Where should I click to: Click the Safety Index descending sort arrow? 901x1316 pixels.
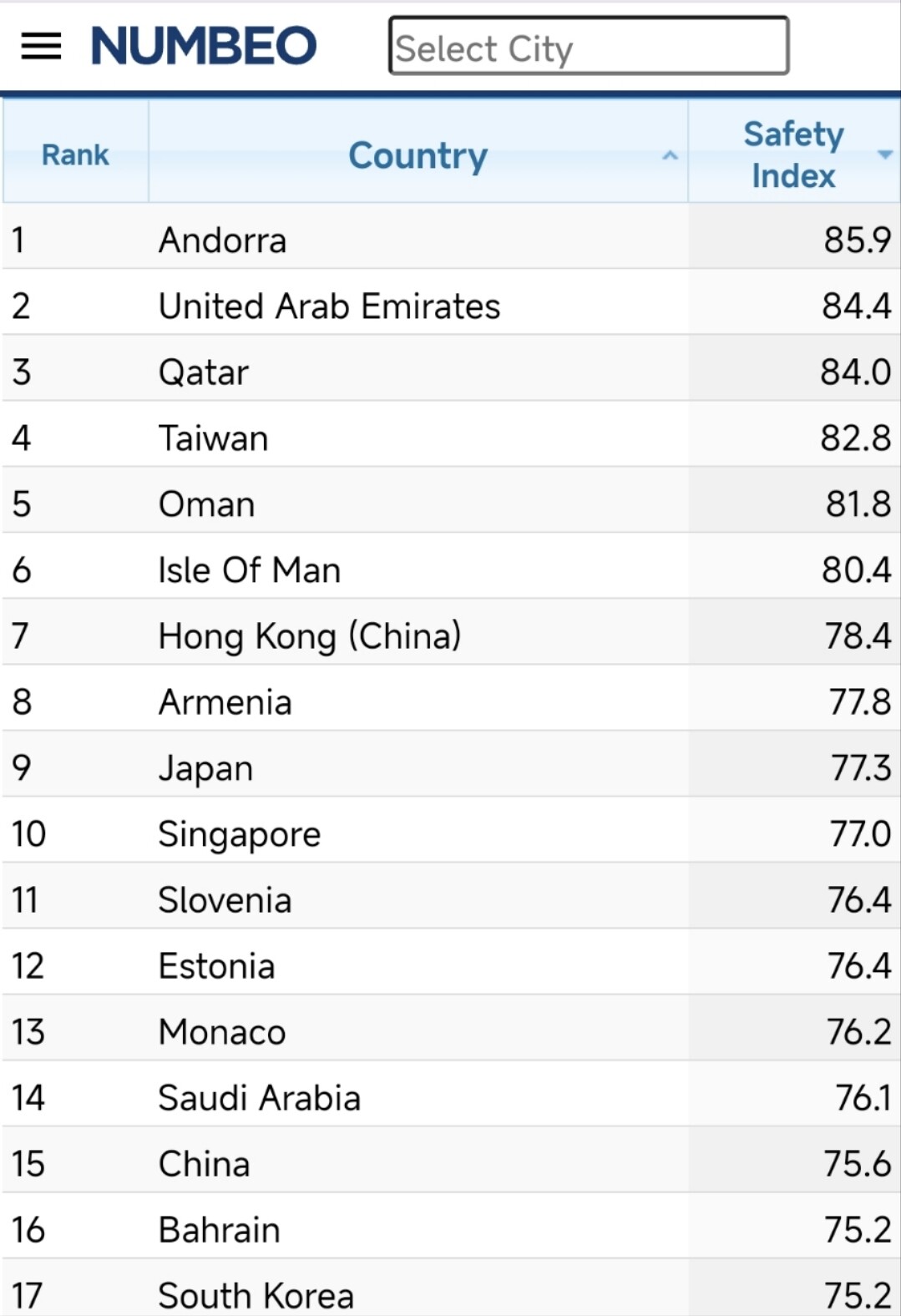click(x=884, y=154)
